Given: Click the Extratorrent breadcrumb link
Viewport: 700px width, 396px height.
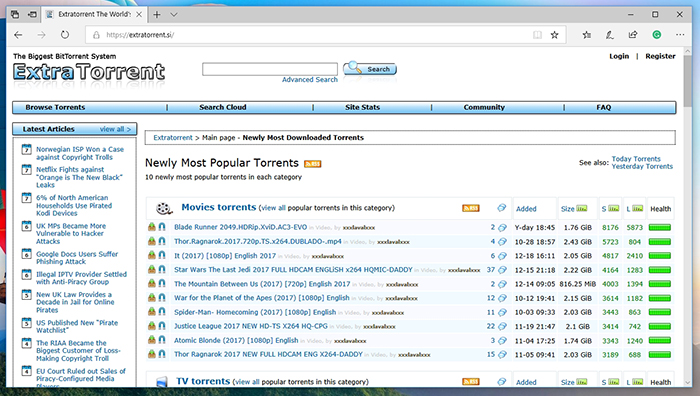Looking at the screenshot, I should [173, 138].
